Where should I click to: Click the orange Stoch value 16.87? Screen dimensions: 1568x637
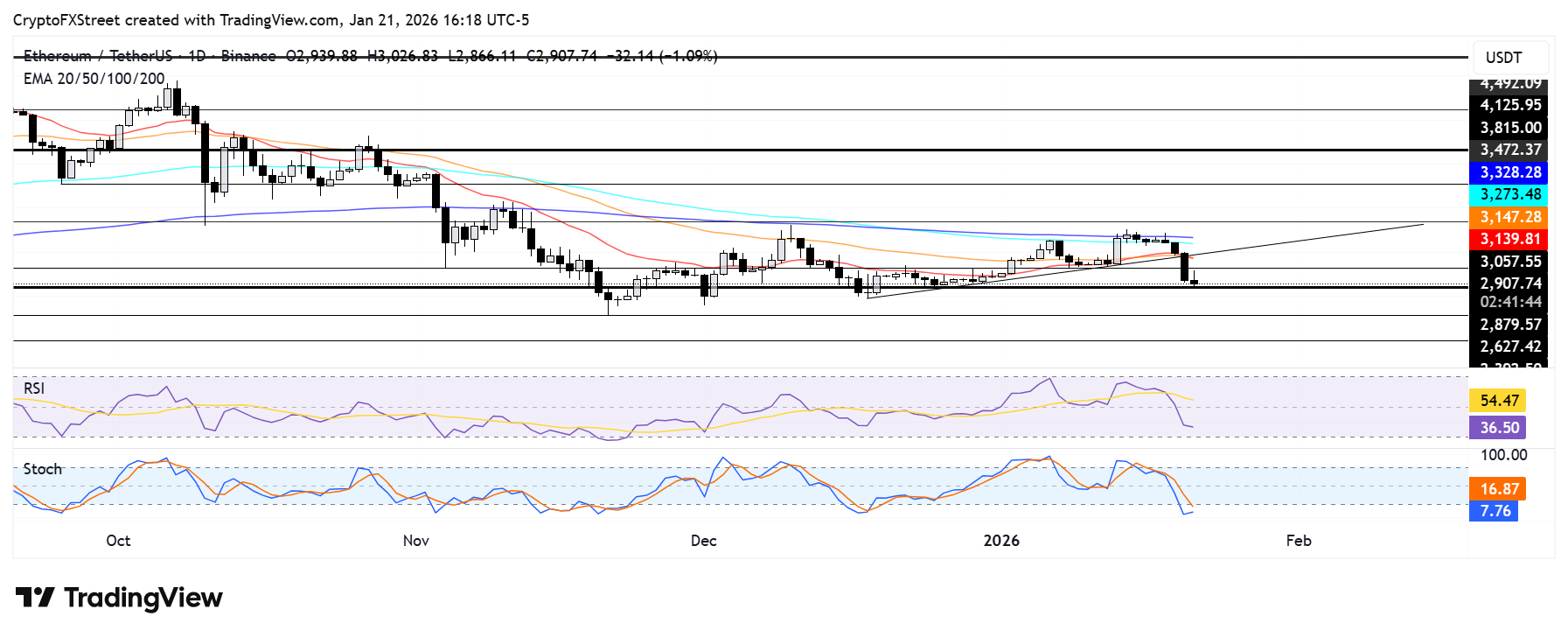[x=1499, y=489]
